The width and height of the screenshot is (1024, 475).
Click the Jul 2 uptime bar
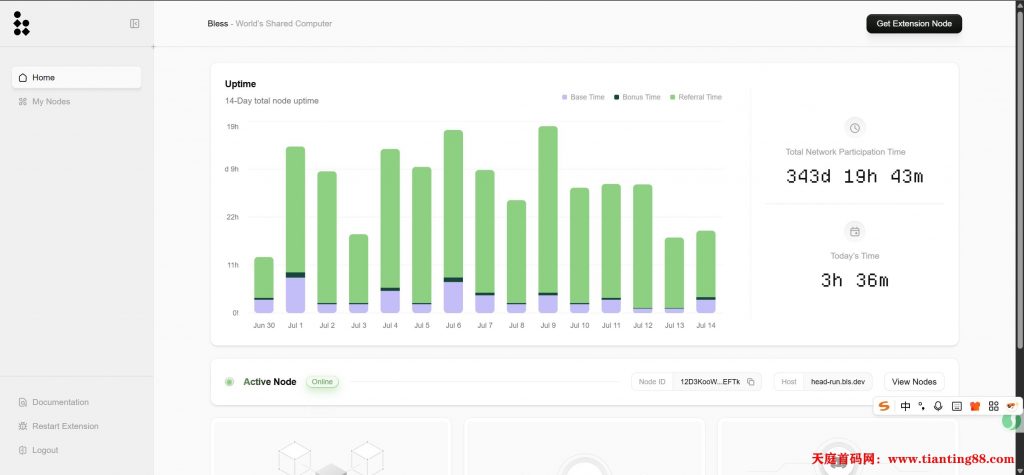[x=327, y=242]
